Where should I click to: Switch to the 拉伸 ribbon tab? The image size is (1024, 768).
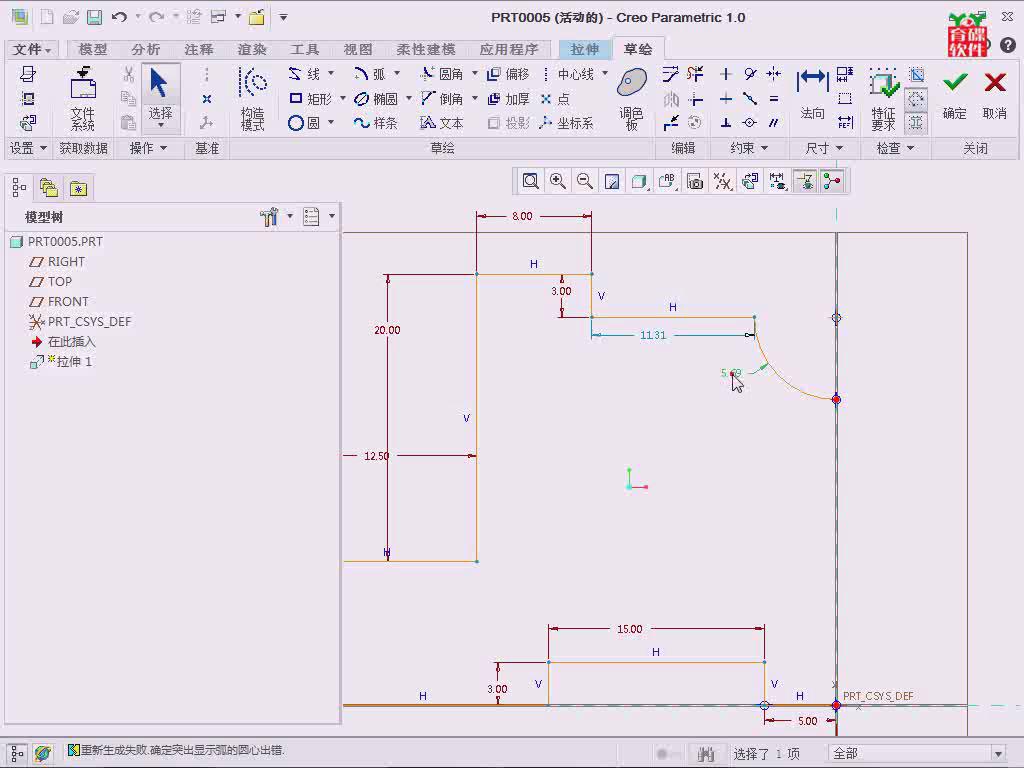click(584, 49)
